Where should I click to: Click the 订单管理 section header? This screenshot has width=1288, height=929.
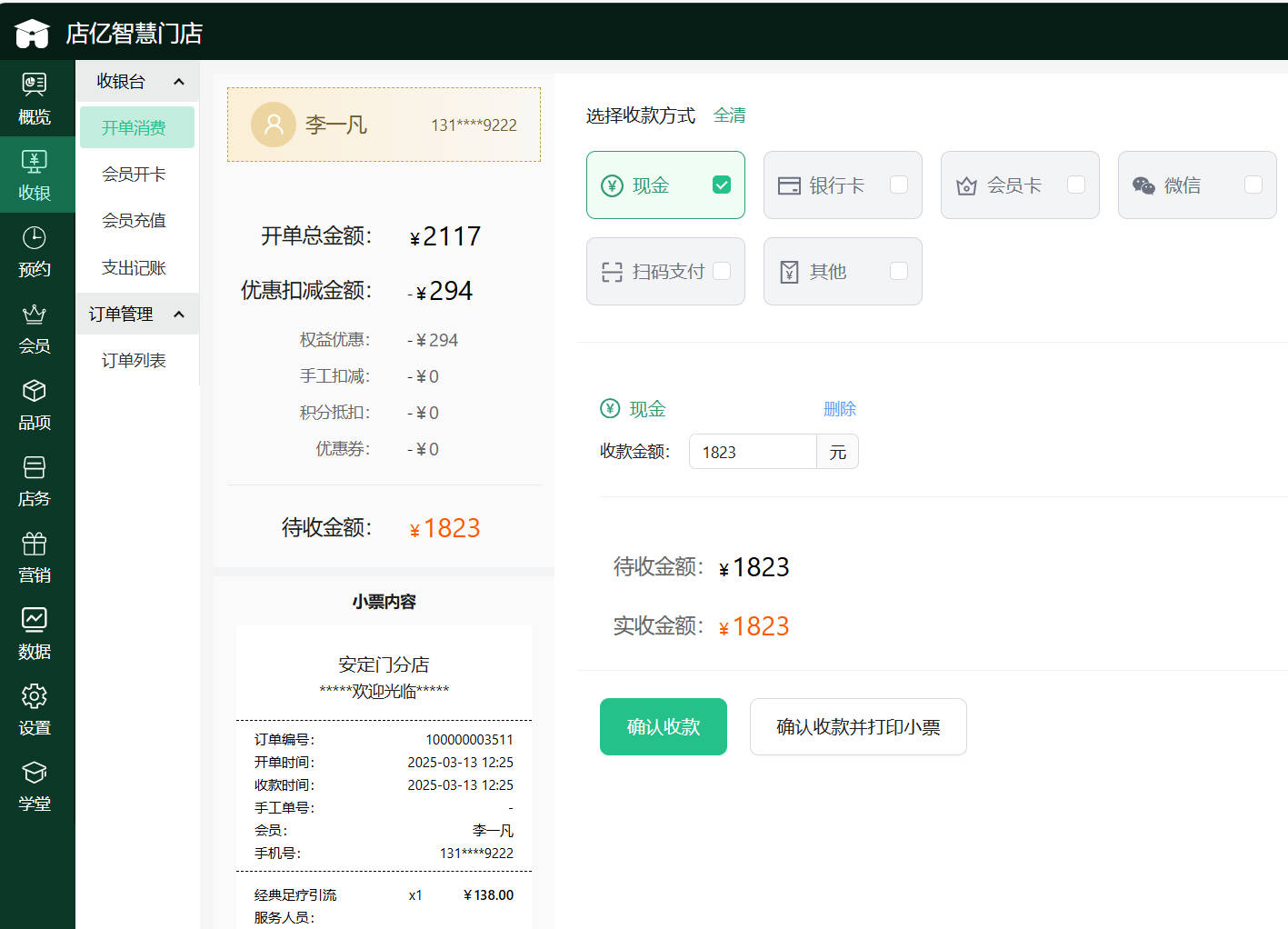[x=137, y=315]
